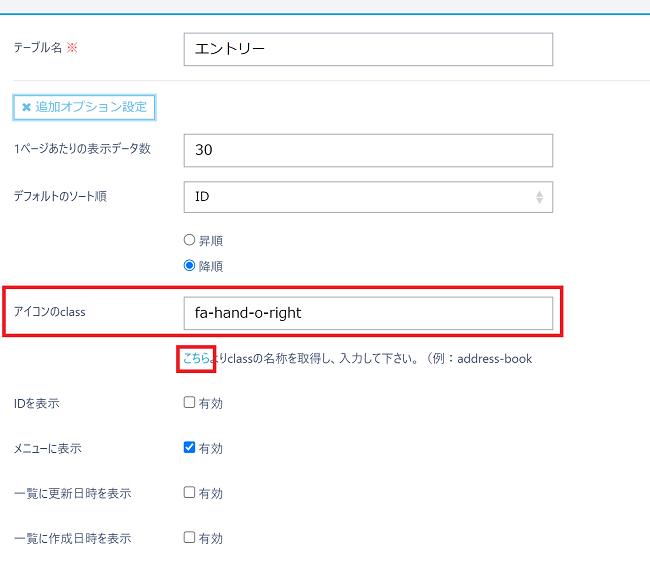Click the display count field showing 30

[368, 150]
